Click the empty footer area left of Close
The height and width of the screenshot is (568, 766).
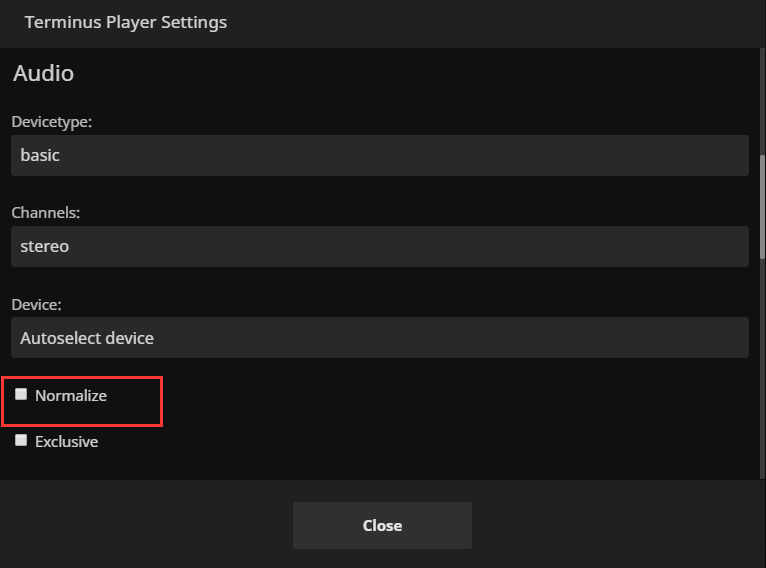(150, 525)
